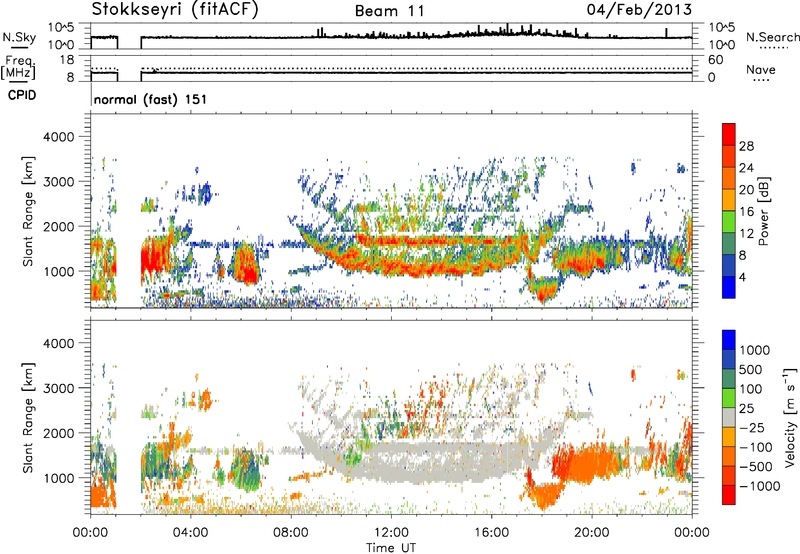Click the 16:00 time tick label
Viewport: 800px width, 554px height.
[491, 533]
